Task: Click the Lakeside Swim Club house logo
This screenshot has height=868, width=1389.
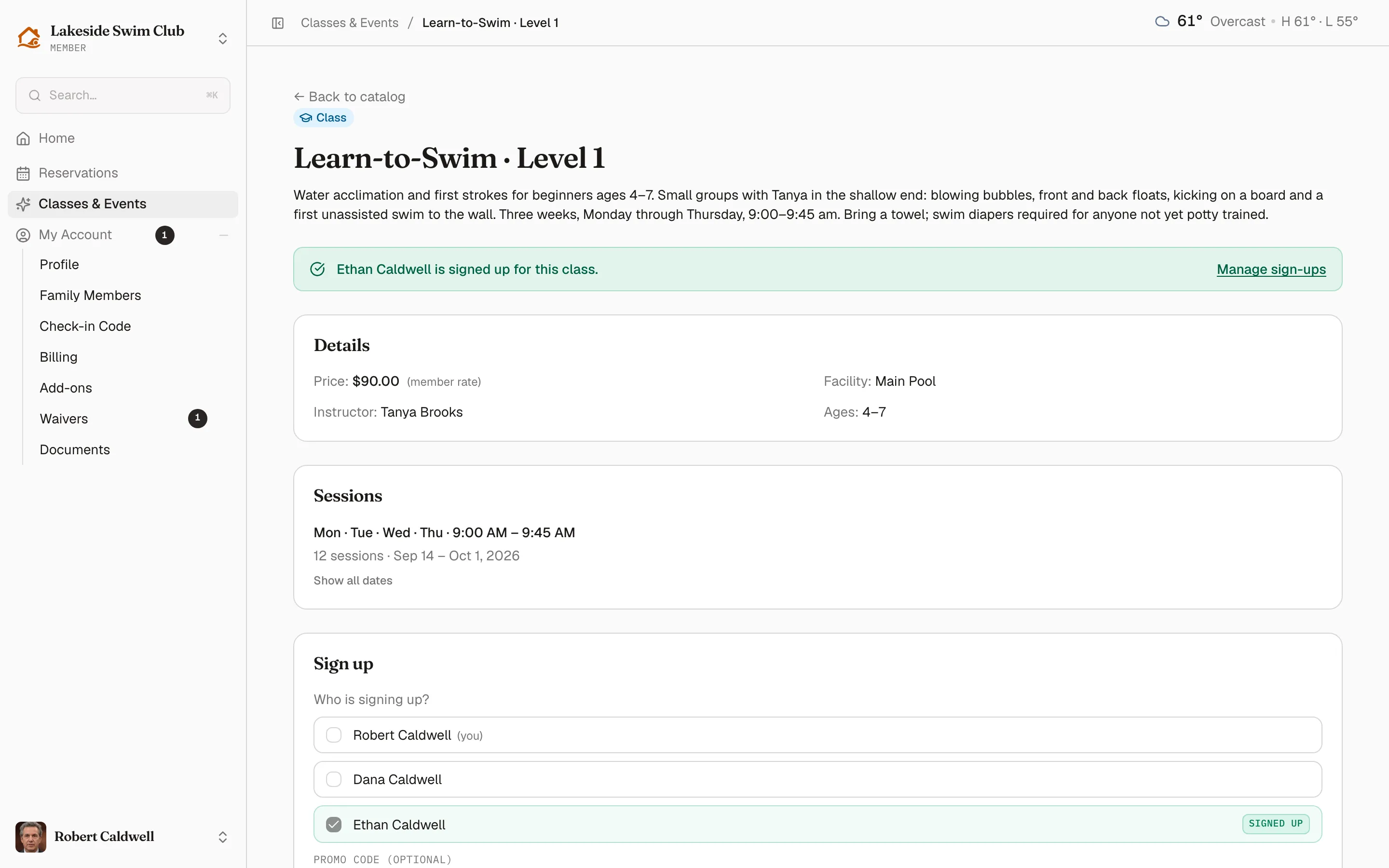Action: pos(29,38)
